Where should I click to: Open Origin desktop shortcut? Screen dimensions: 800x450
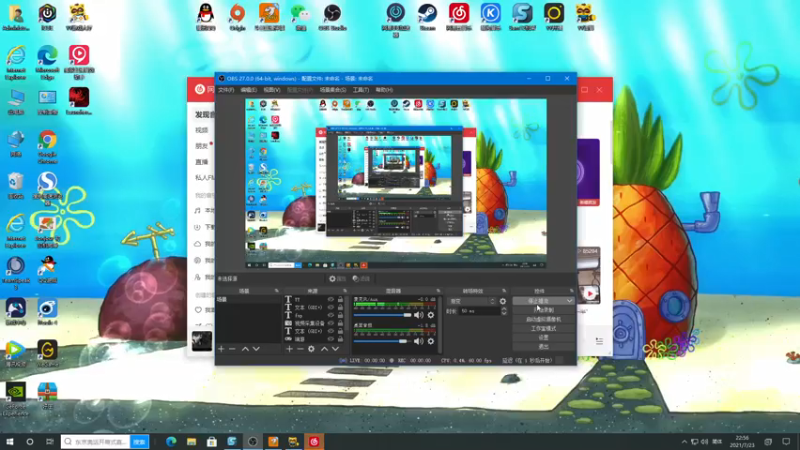237,17
